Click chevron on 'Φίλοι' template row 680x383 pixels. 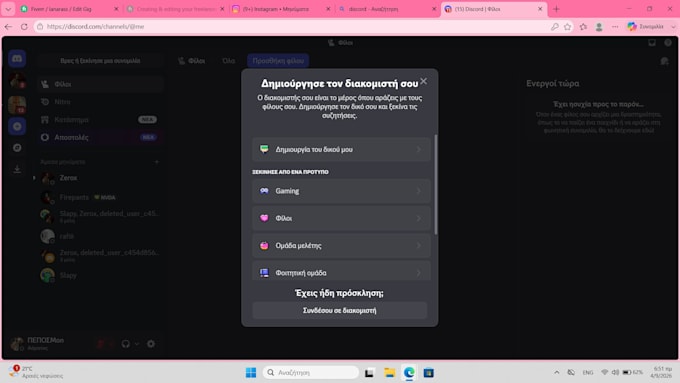(x=418, y=218)
